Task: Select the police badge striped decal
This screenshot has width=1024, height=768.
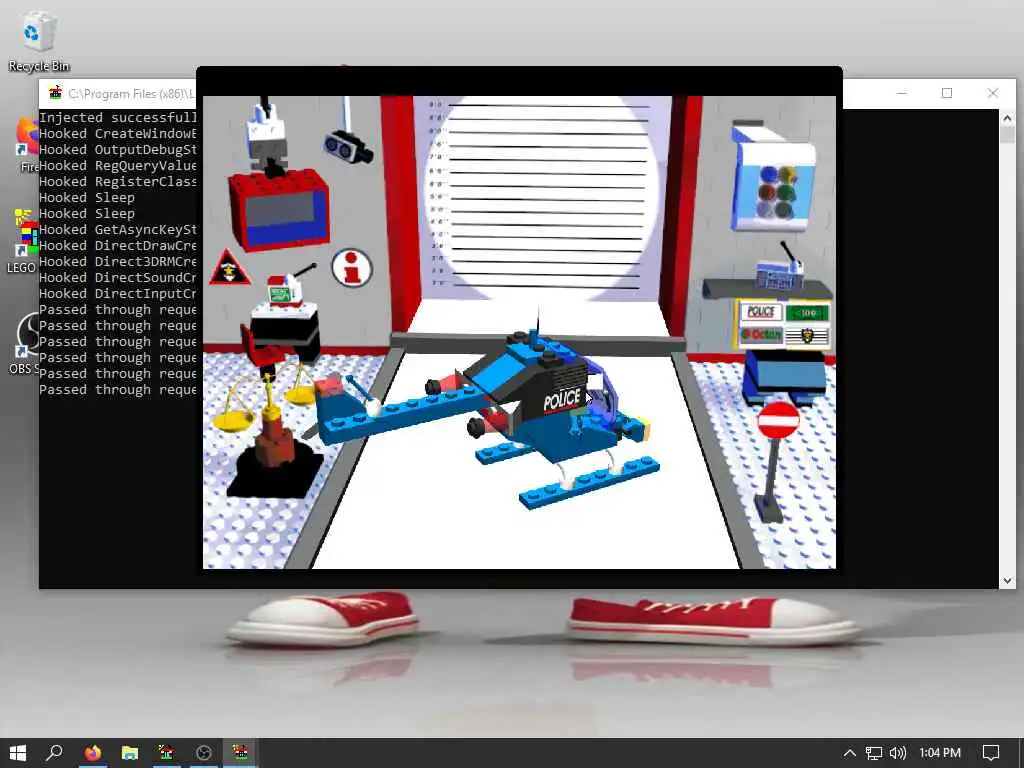Action: pos(807,336)
